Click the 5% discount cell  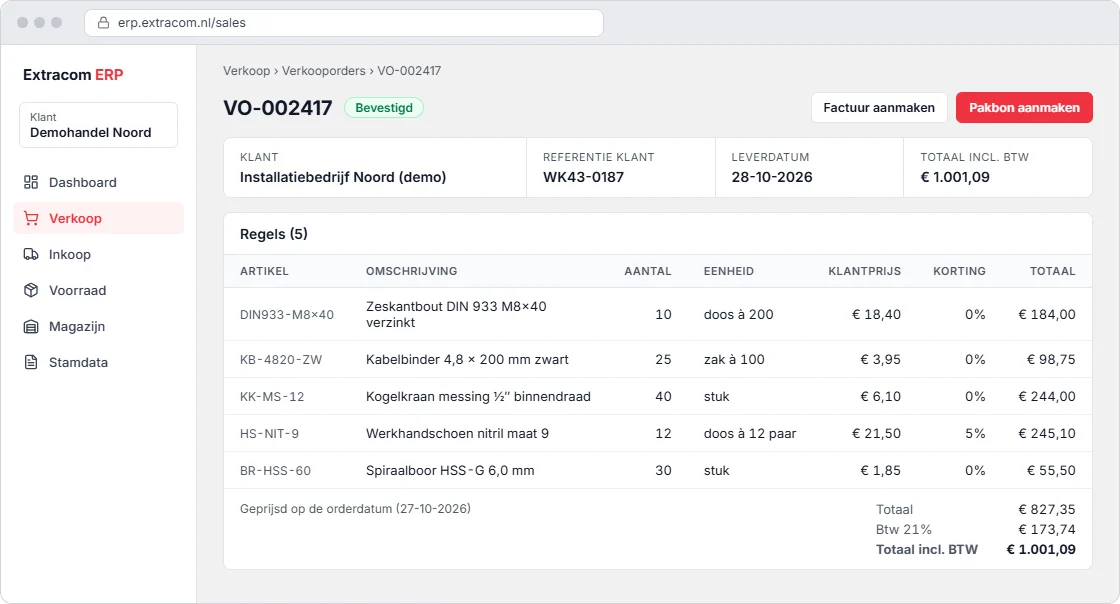975,434
